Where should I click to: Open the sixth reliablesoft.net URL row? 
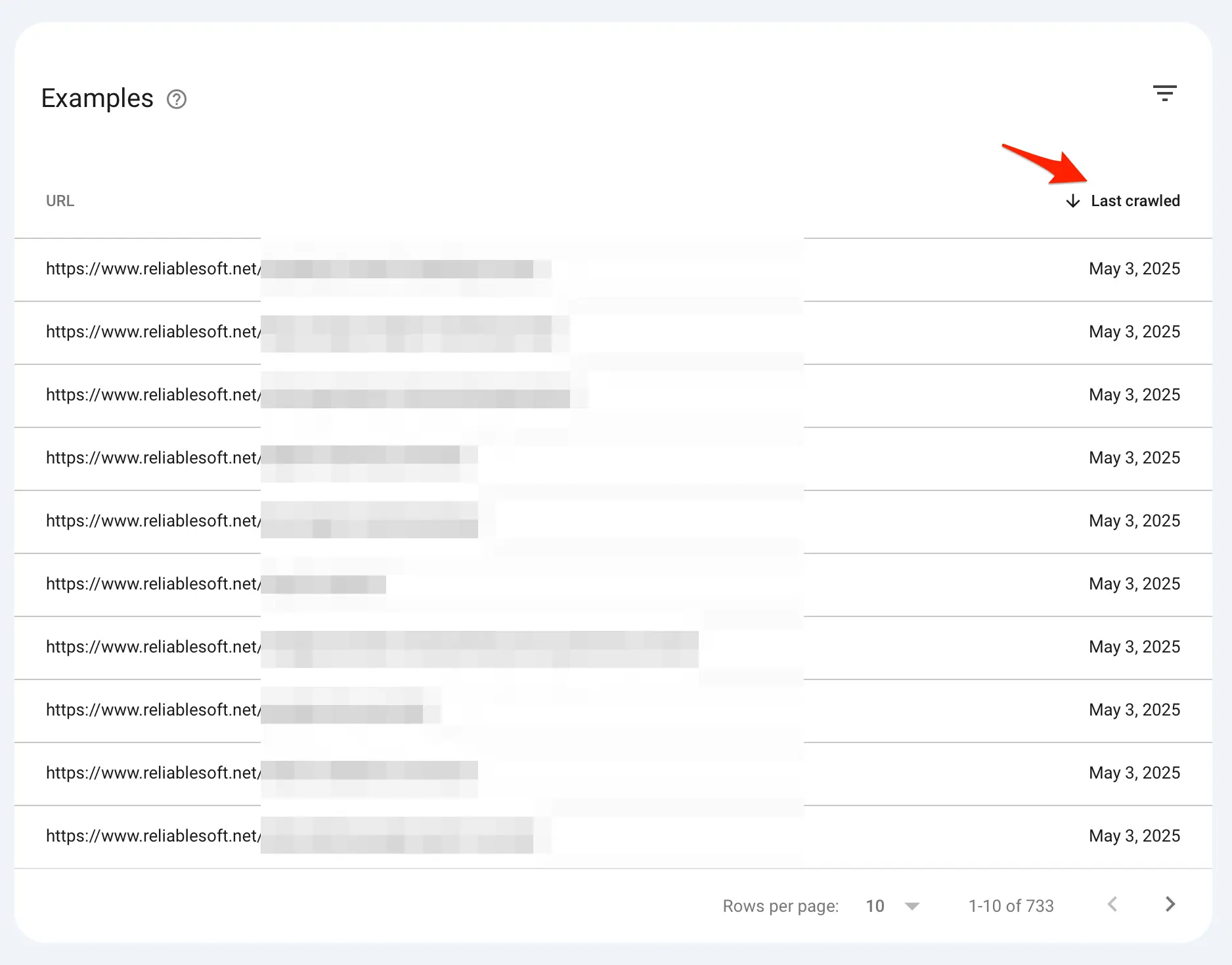point(153,584)
